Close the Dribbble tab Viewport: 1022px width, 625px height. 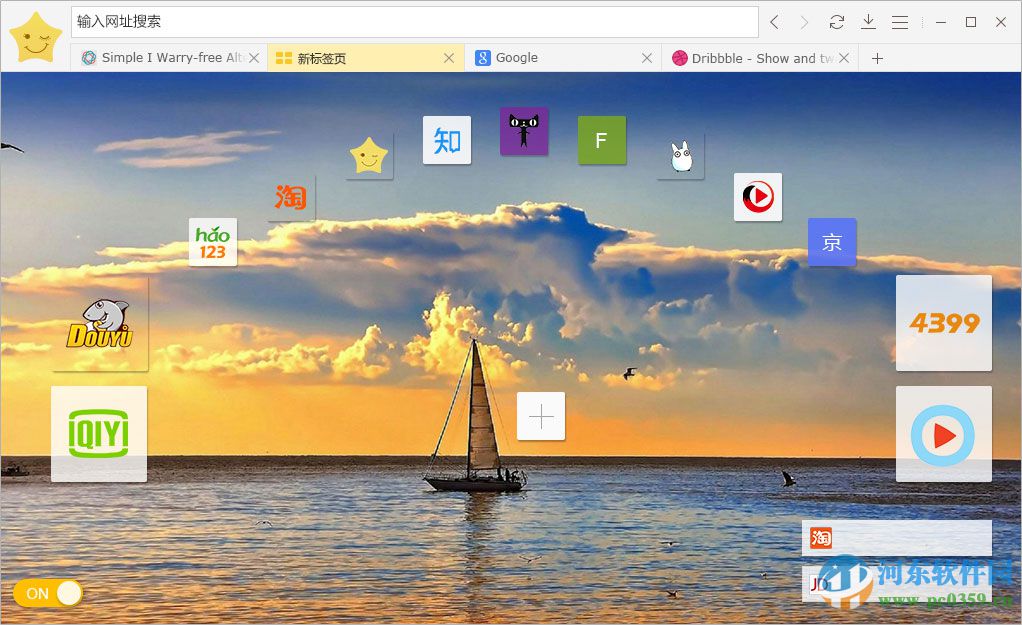844,58
